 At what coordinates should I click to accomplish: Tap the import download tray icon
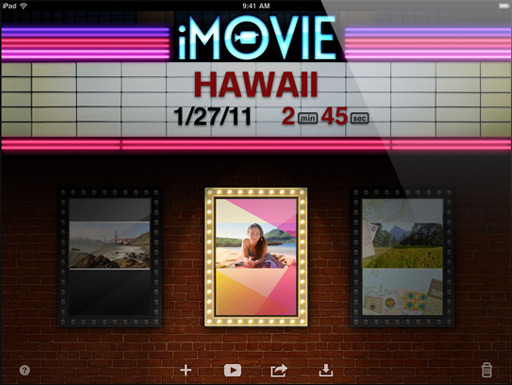[326, 370]
